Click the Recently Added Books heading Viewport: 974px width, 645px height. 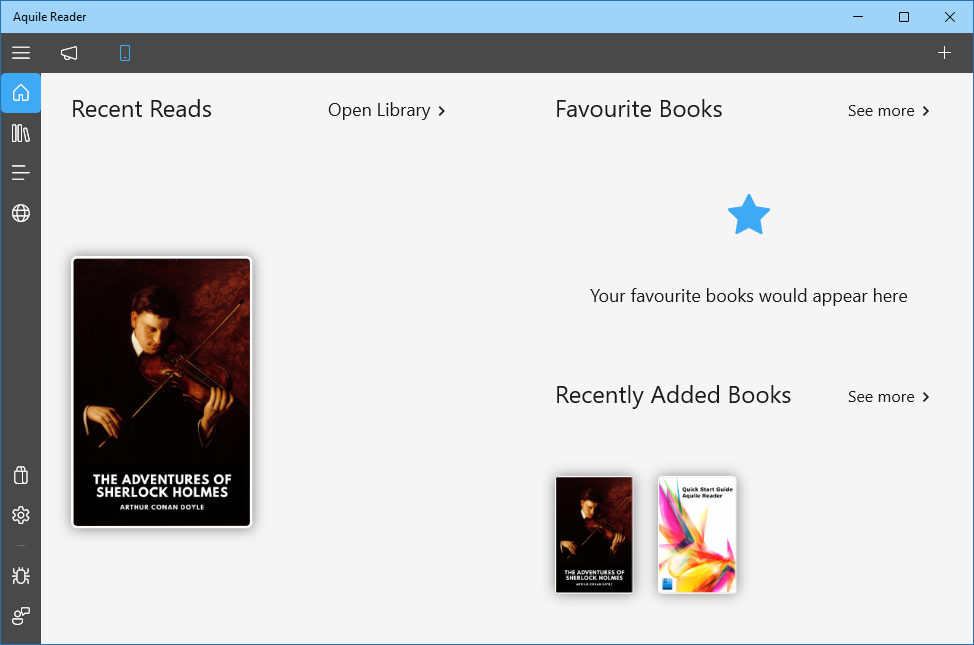point(673,396)
